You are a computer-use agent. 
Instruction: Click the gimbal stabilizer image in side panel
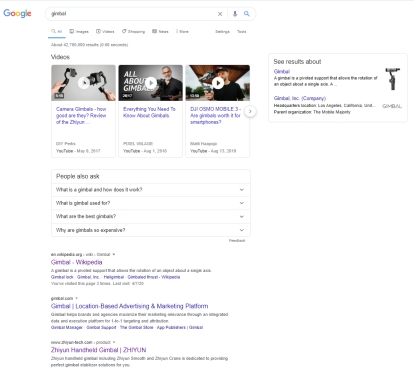coord(392,79)
